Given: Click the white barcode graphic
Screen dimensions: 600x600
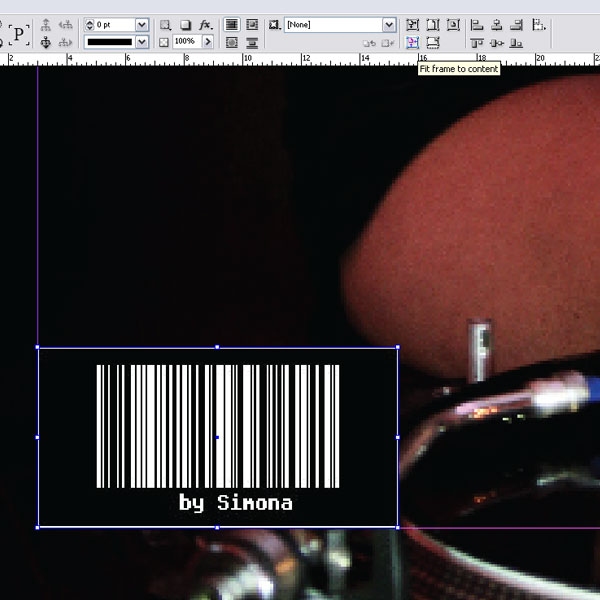Looking at the screenshot, I should tap(218, 426).
